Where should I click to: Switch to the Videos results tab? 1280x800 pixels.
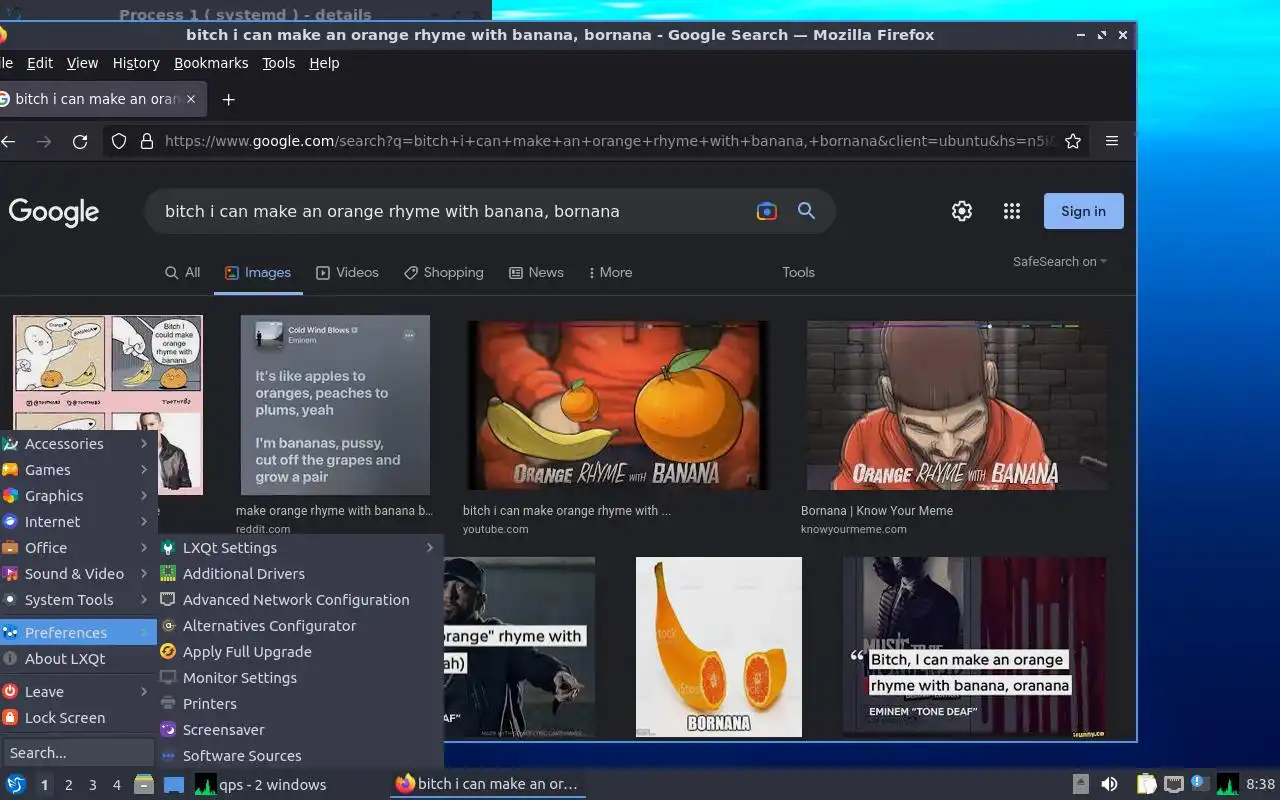pos(347,272)
